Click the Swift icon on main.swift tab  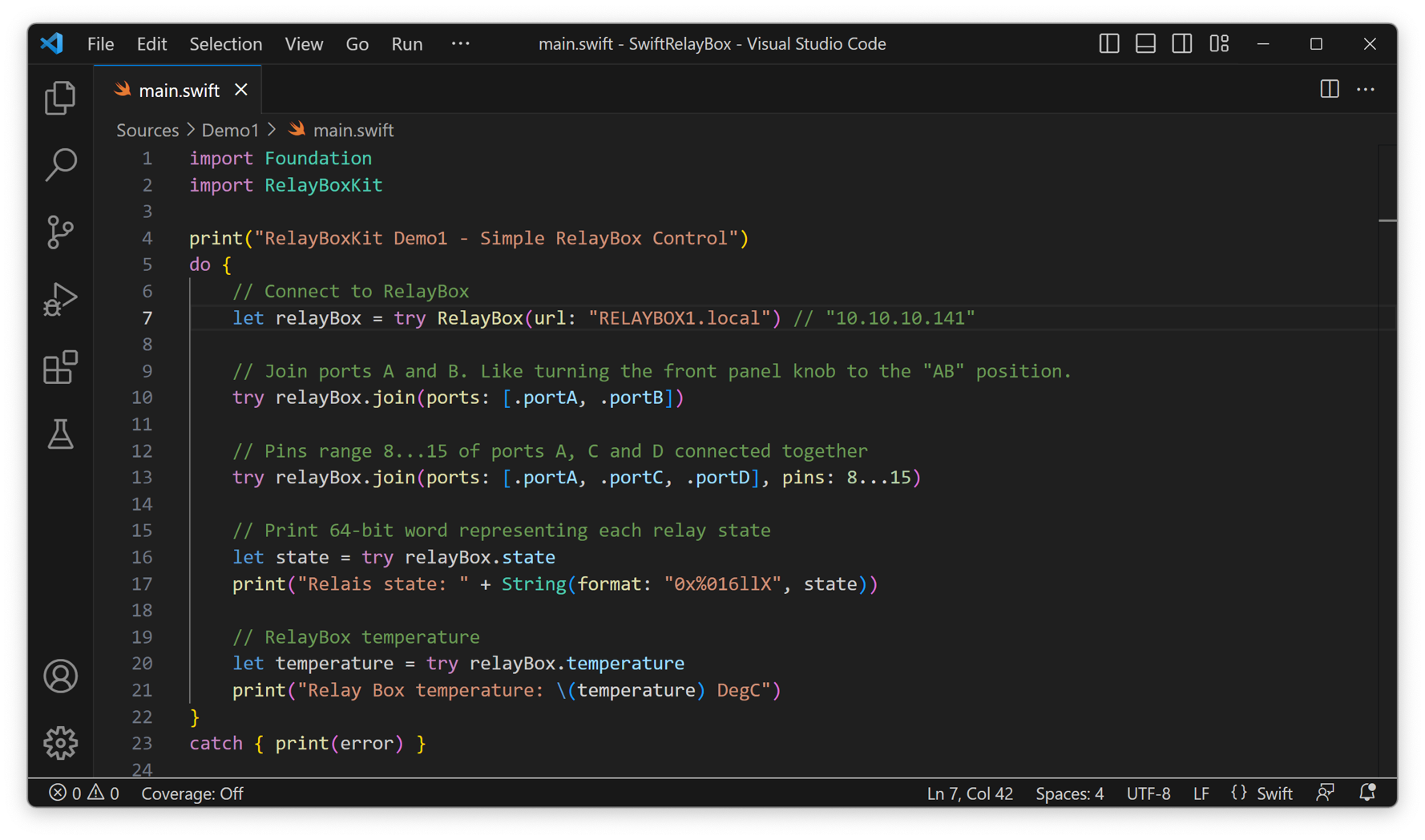123,90
